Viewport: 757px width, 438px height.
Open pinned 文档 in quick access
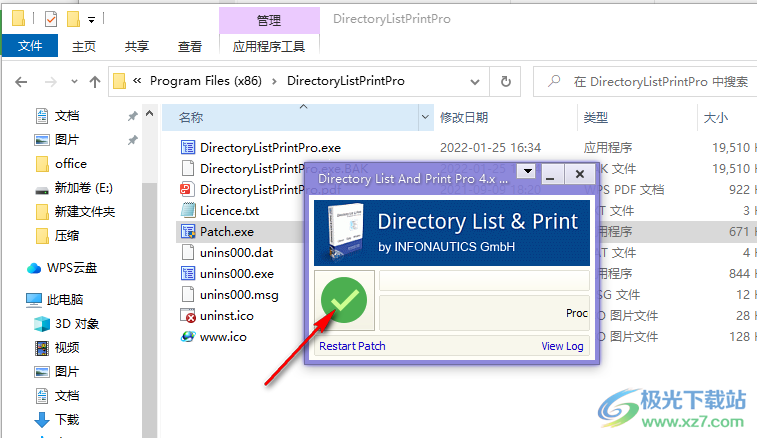67,115
